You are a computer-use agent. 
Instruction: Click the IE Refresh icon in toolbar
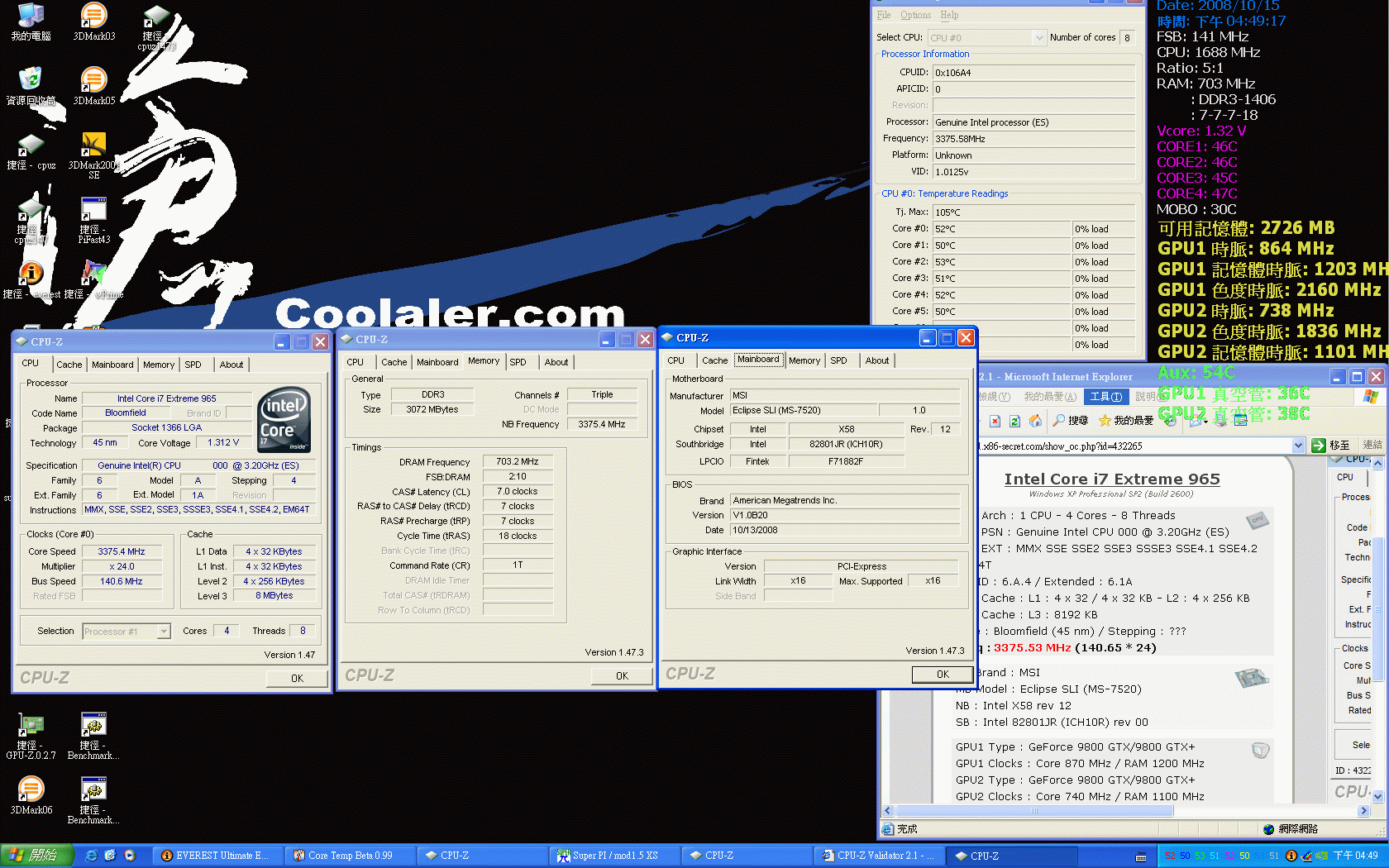[x=1014, y=421]
